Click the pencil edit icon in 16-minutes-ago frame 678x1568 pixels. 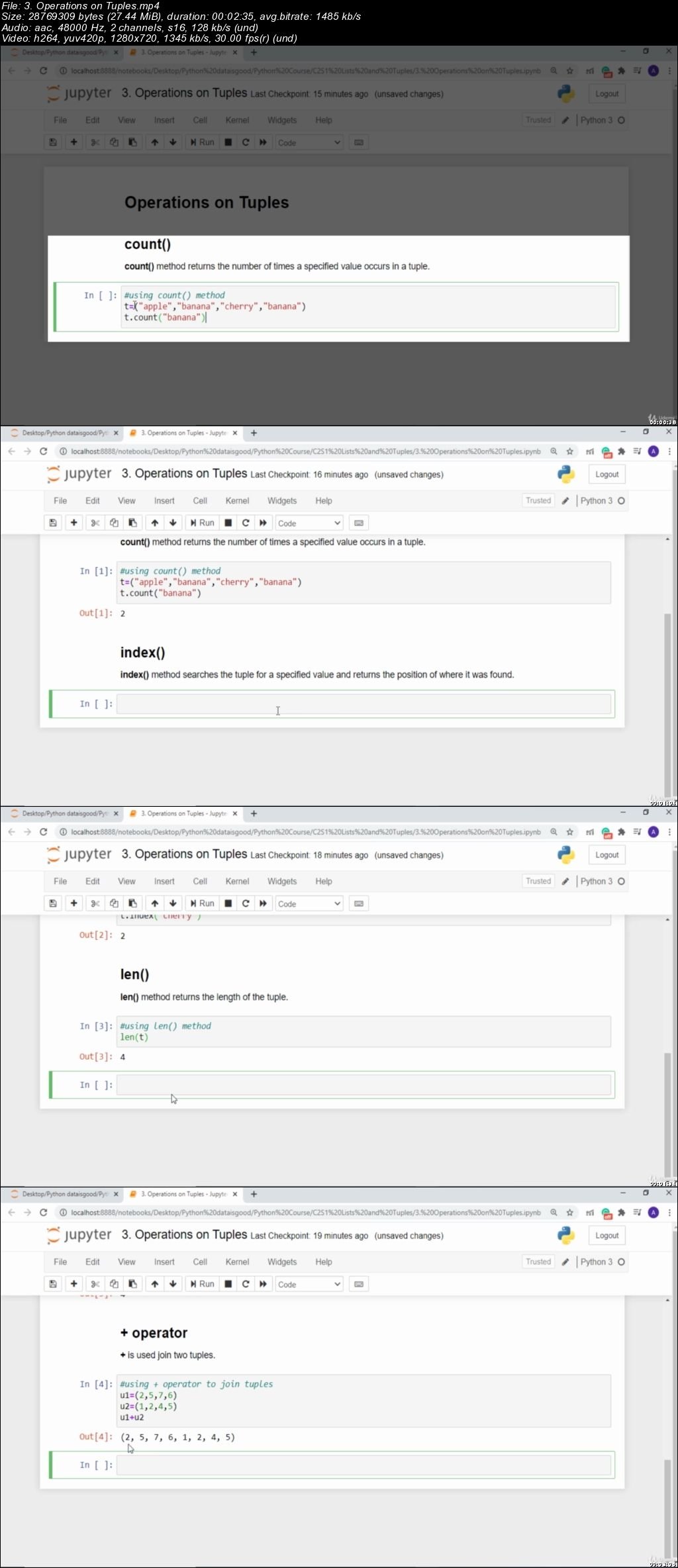click(x=565, y=501)
